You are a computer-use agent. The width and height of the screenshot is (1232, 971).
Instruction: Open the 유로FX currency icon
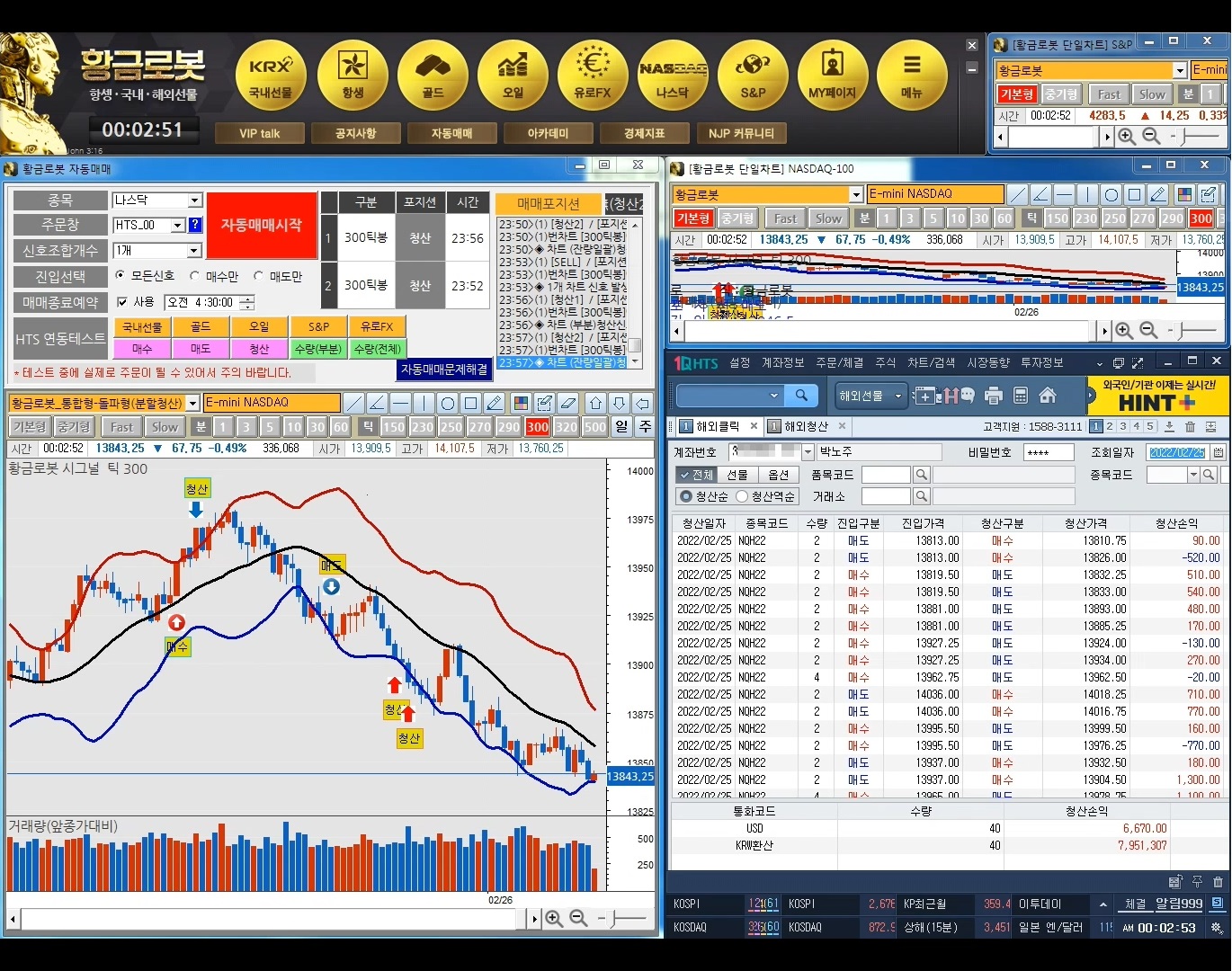point(593,75)
